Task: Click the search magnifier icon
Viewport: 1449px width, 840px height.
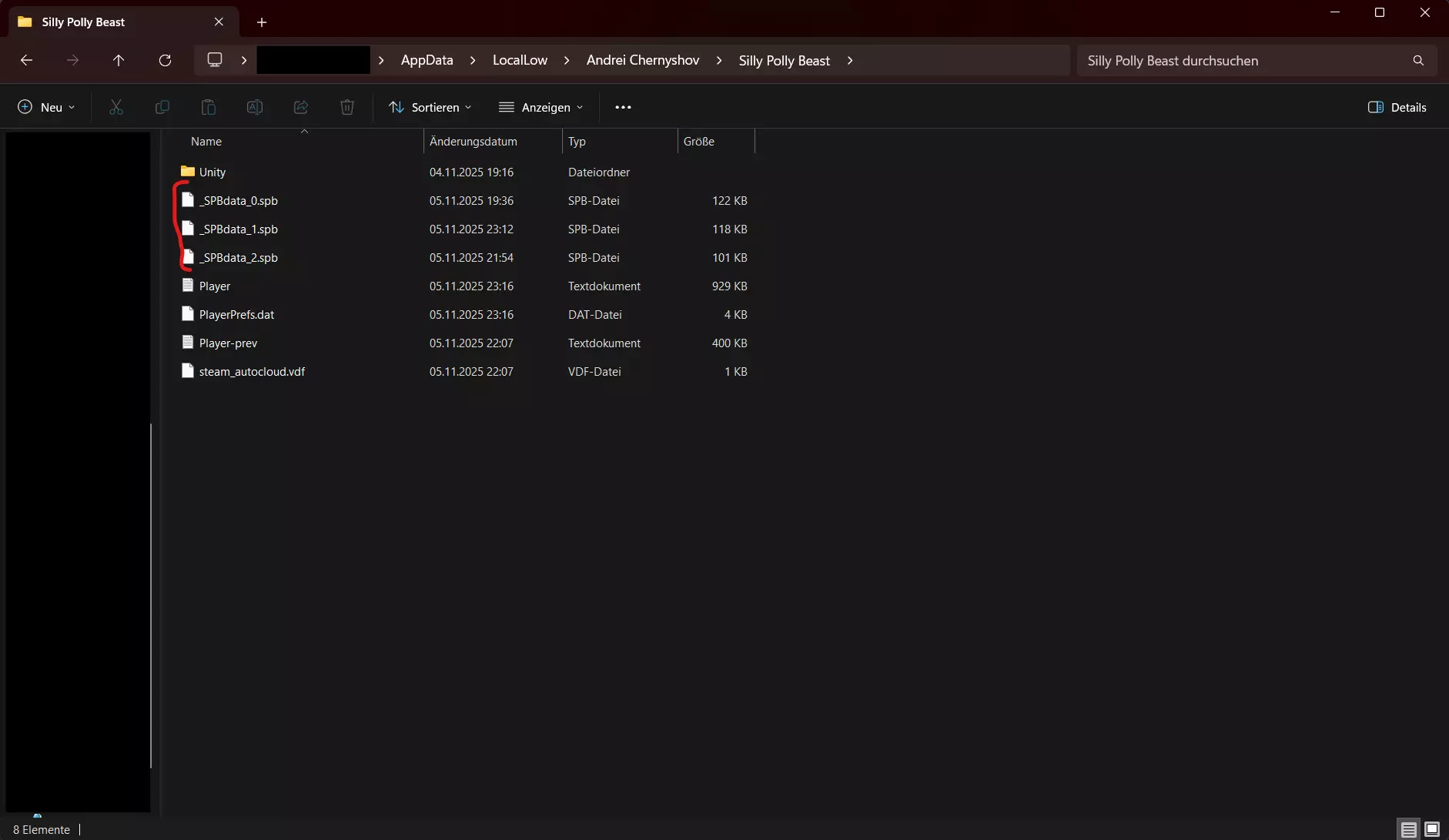Action: tap(1418, 60)
